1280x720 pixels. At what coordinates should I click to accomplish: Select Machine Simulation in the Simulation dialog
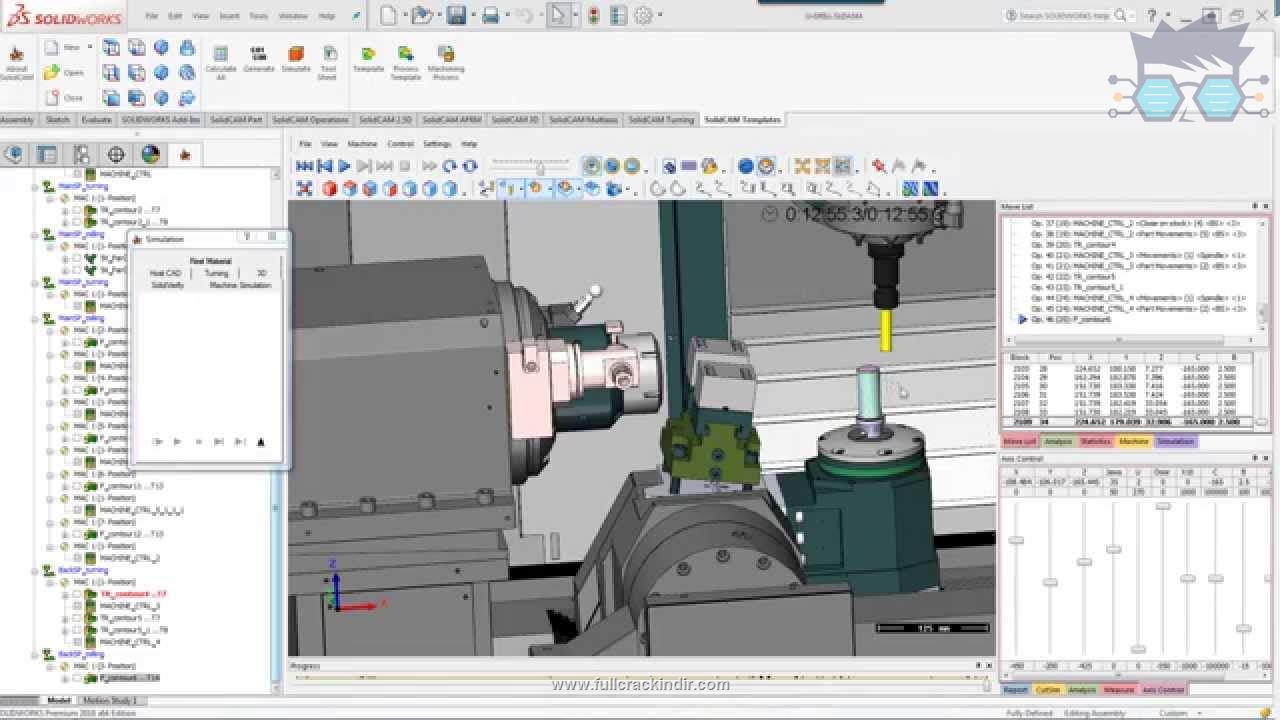point(240,285)
